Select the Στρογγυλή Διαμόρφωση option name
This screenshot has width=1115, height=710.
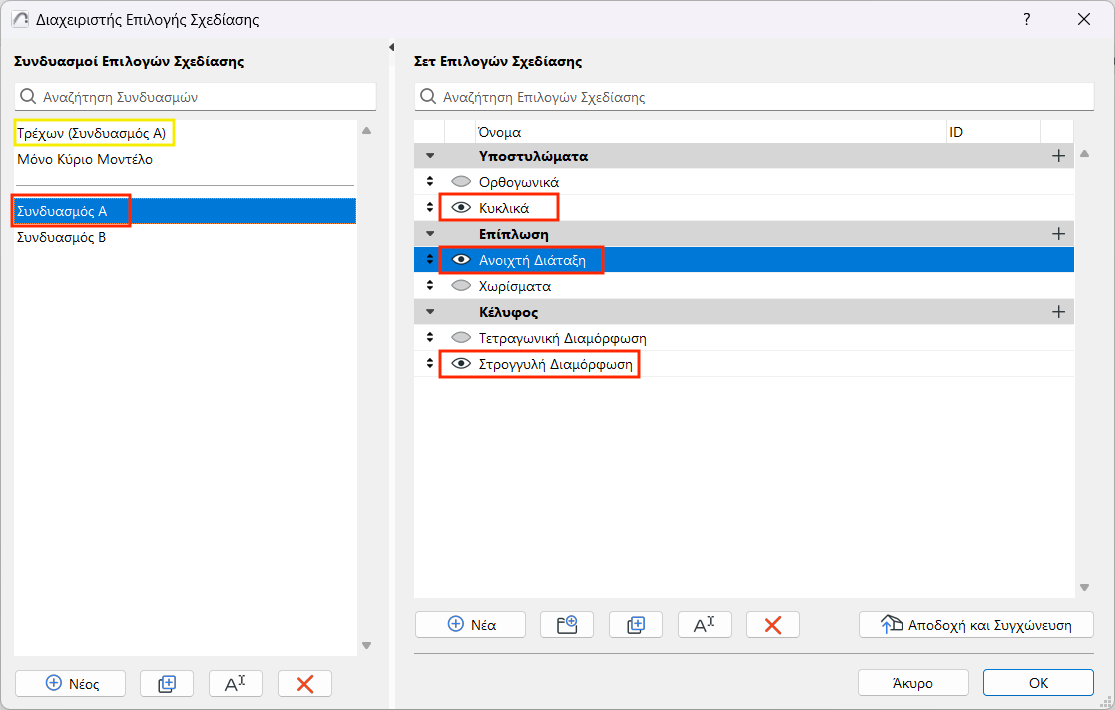[555, 364]
